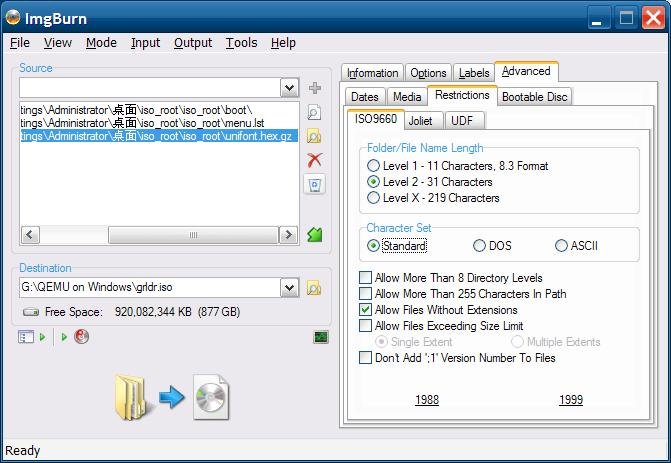Viewport: 671px width, 463px height.
Task: Click the blue arrow build icon
Action: tap(172, 397)
